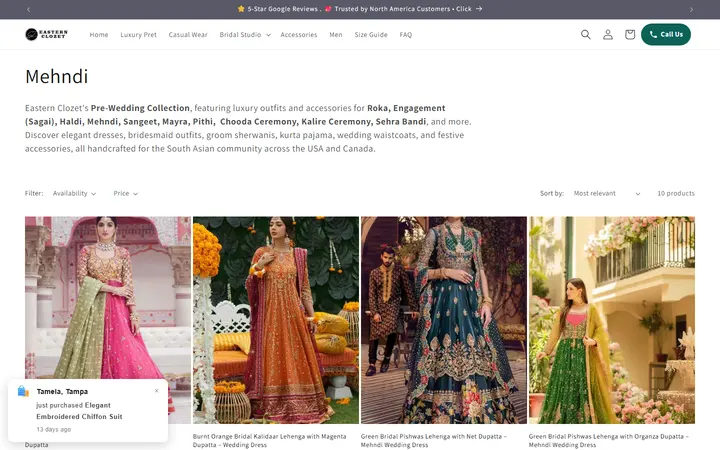Click the '10 products' count text

pos(676,193)
